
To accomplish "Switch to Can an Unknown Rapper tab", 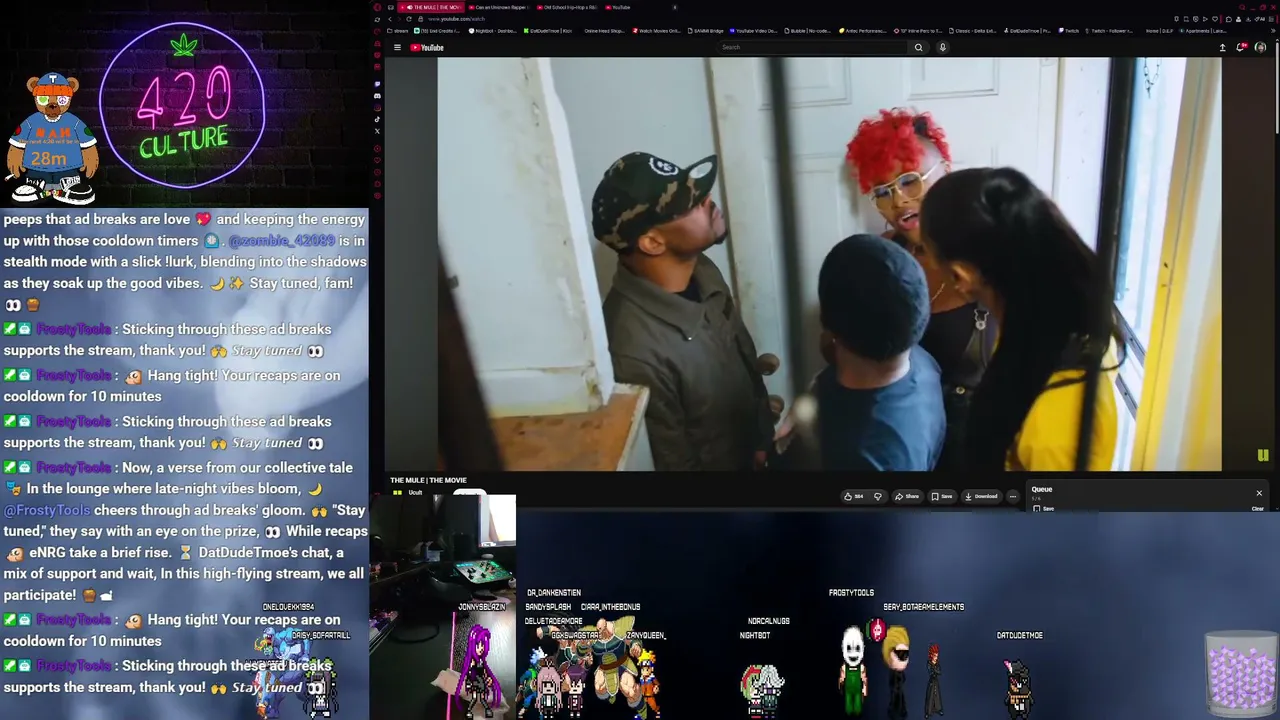I will [x=499, y=7].
